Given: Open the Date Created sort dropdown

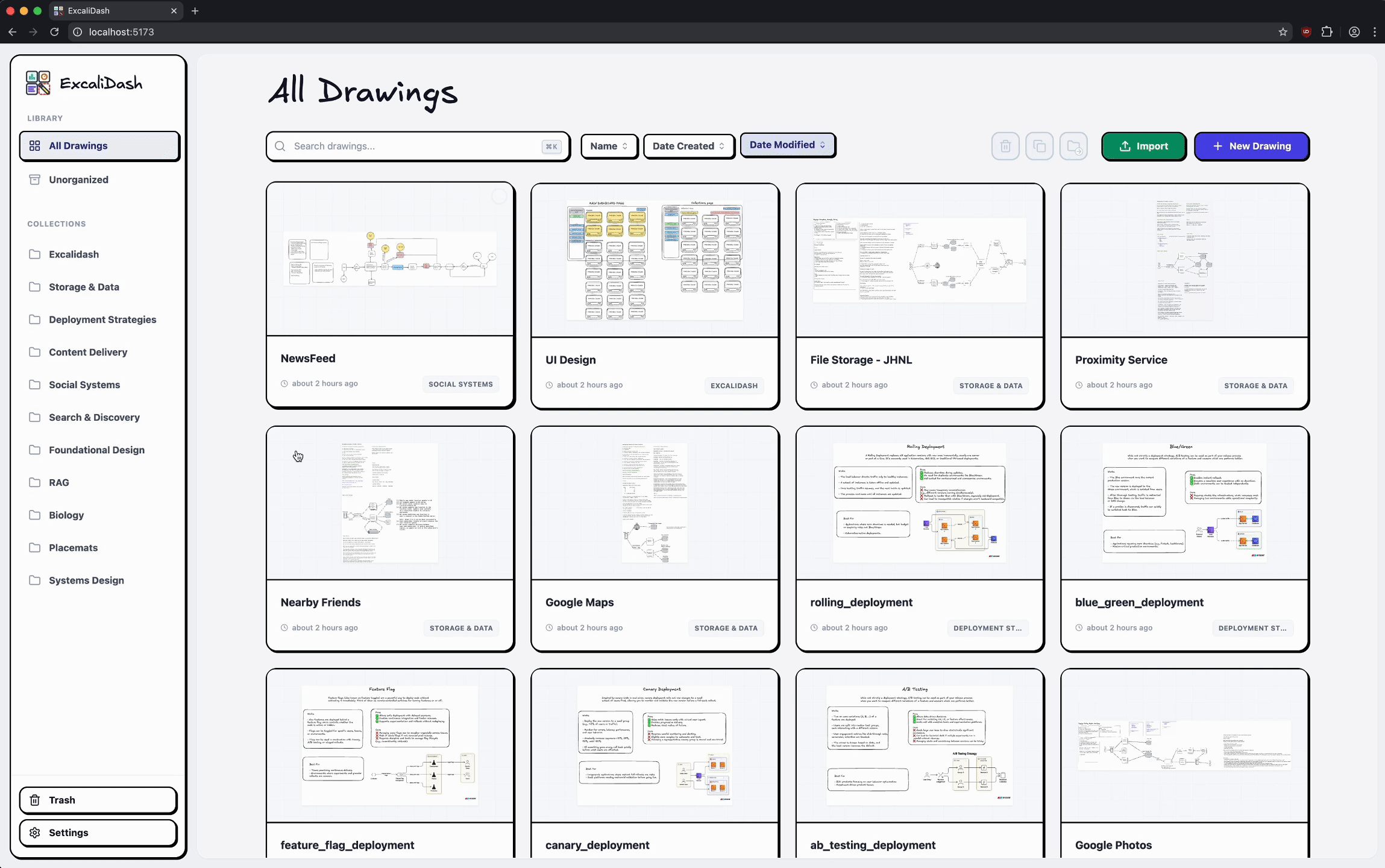Looking at the screenshot, I should [x=688, y=146].
